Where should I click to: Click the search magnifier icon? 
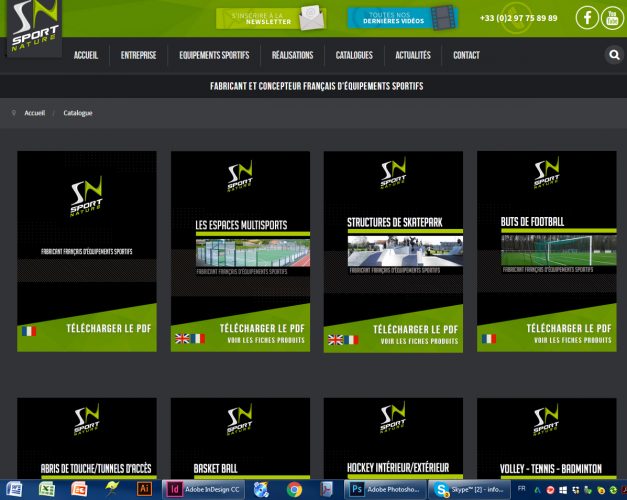(614, 56)
